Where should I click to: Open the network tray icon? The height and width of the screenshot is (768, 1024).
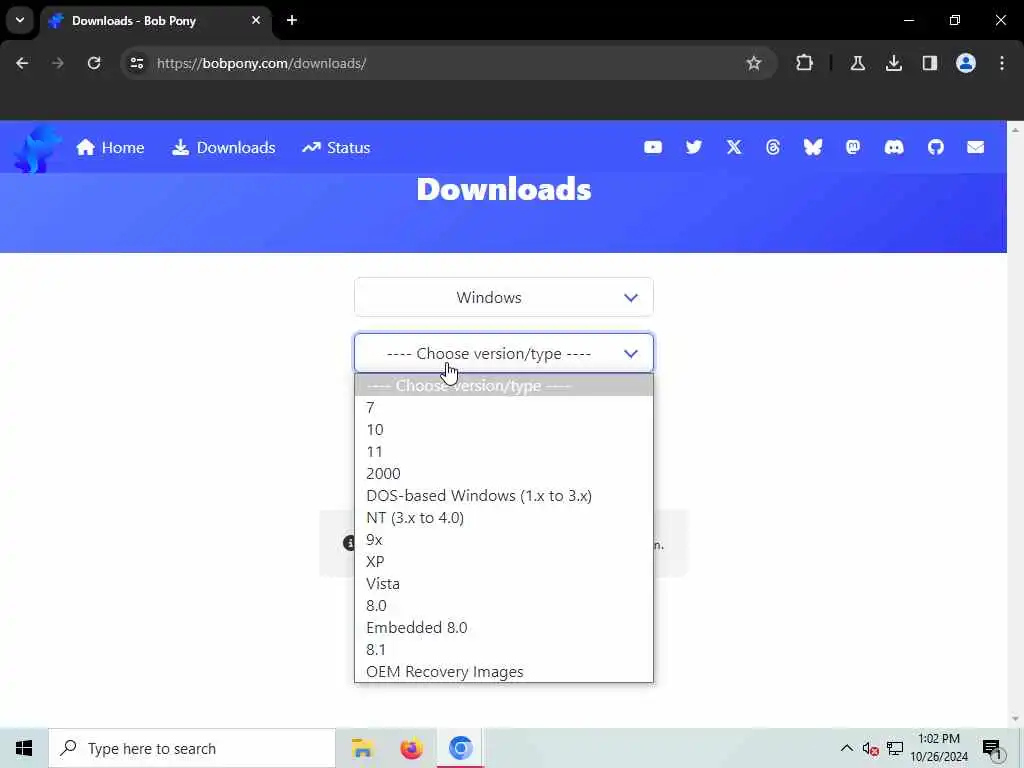pos(895,748)
